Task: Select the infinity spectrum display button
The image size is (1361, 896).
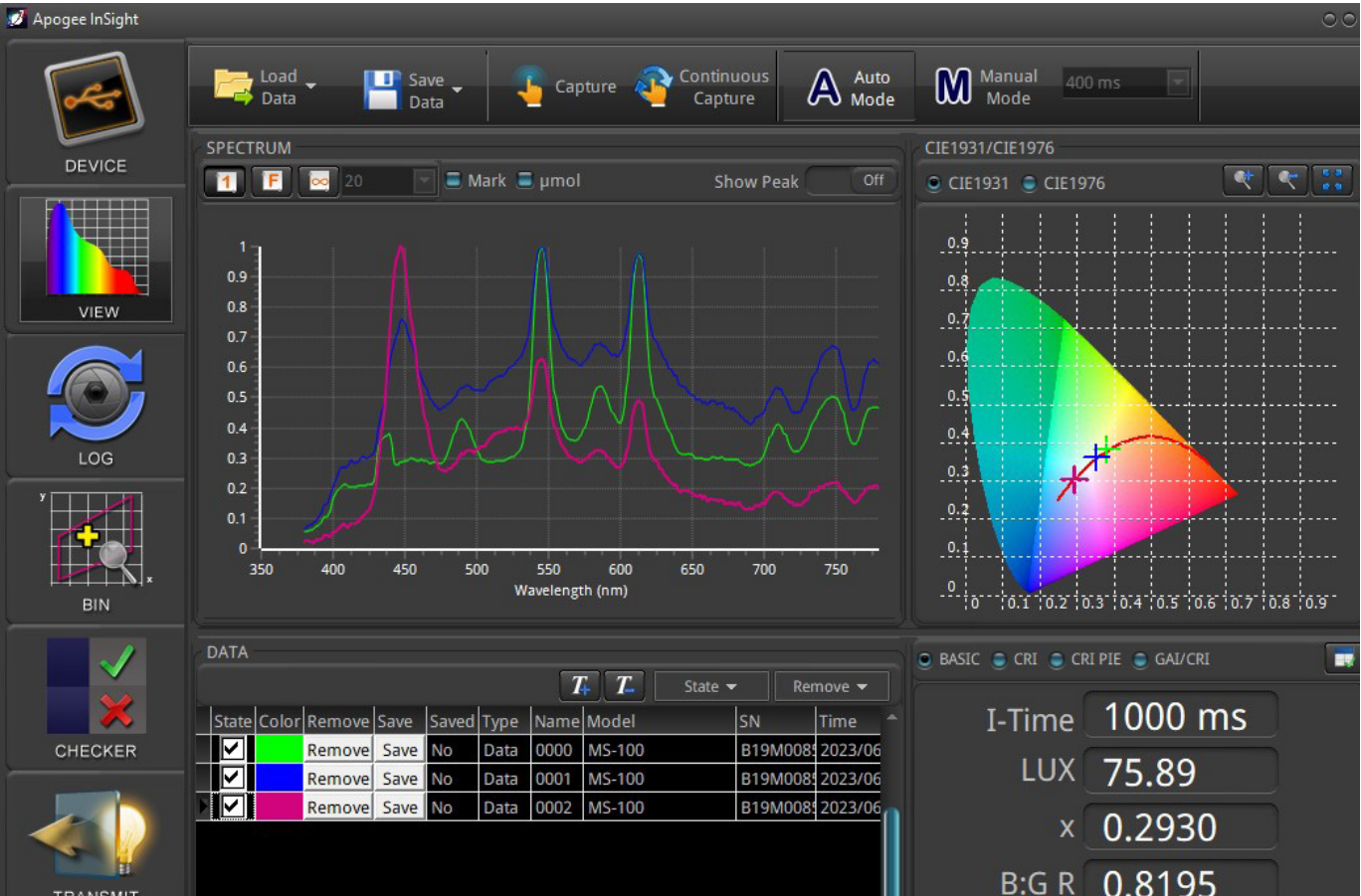Action: click(x=318, y=181)
